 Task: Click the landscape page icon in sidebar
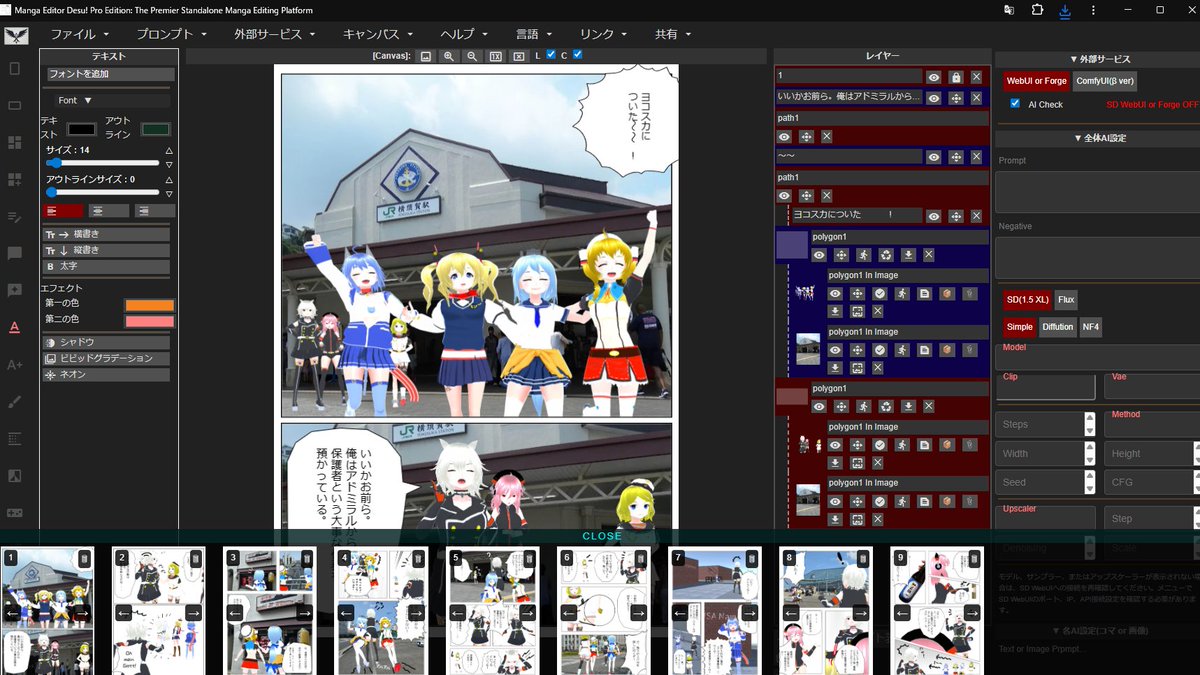coord(14,105)
